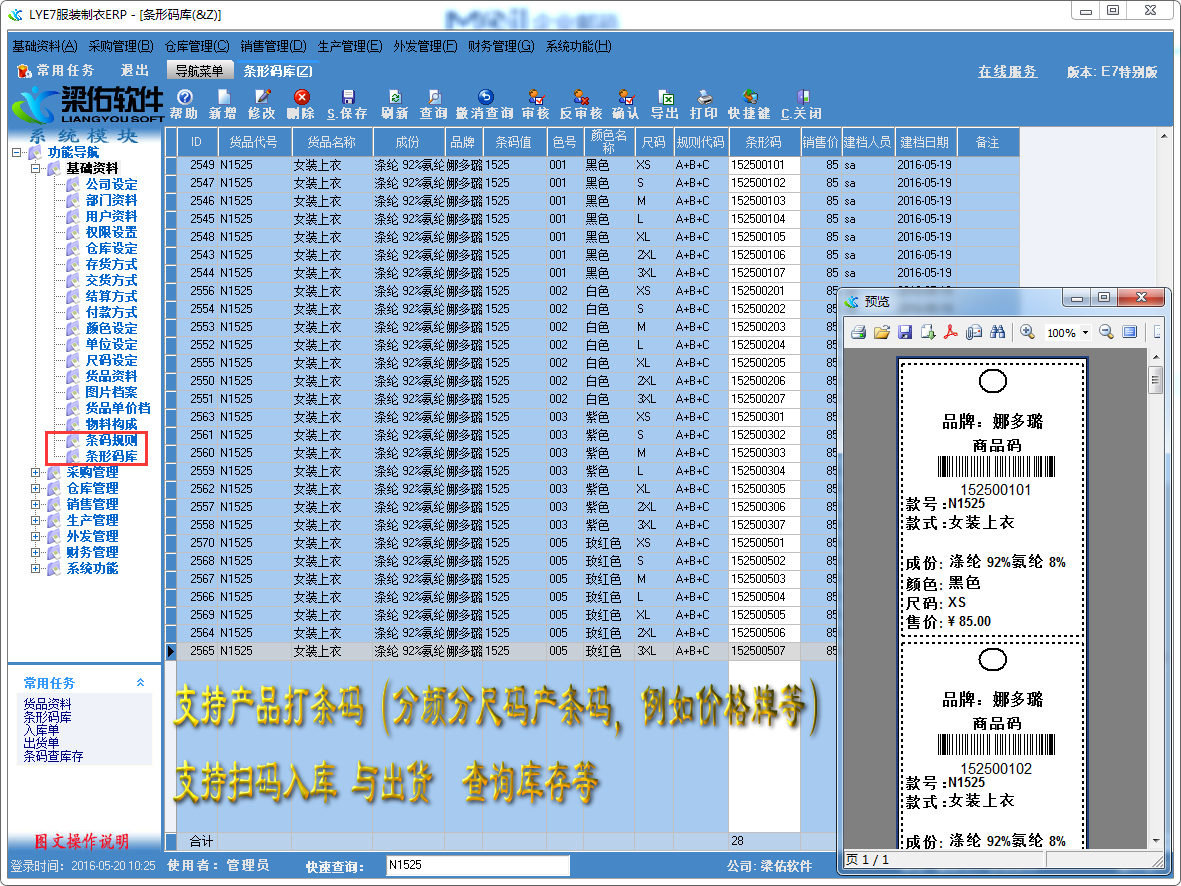Click the 退出 button
The height and width of the screenshot is (886, 1181).
point(135,70)
